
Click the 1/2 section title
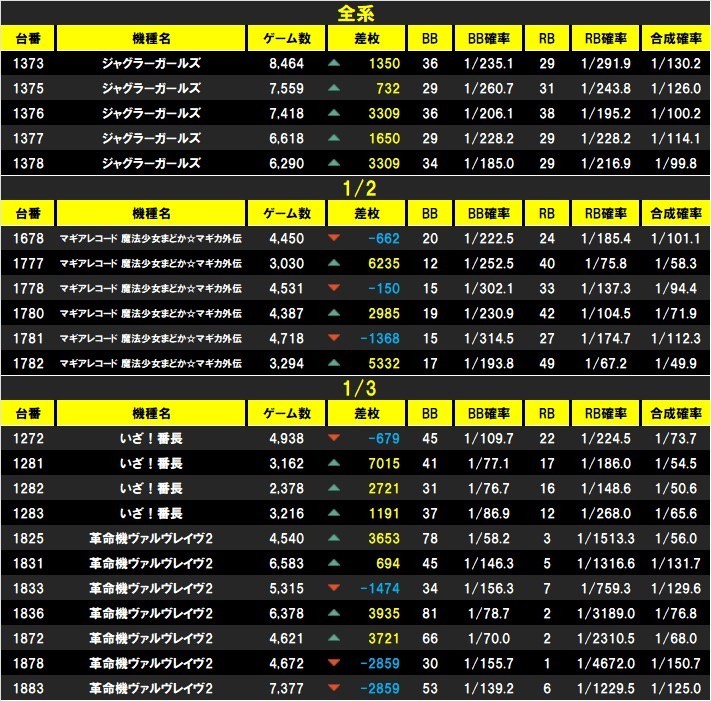pyautogui.click(x=360, y=189)
